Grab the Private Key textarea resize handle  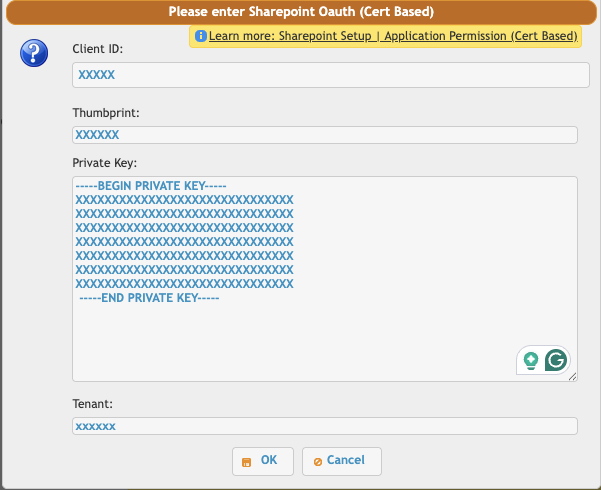[572, 376]
